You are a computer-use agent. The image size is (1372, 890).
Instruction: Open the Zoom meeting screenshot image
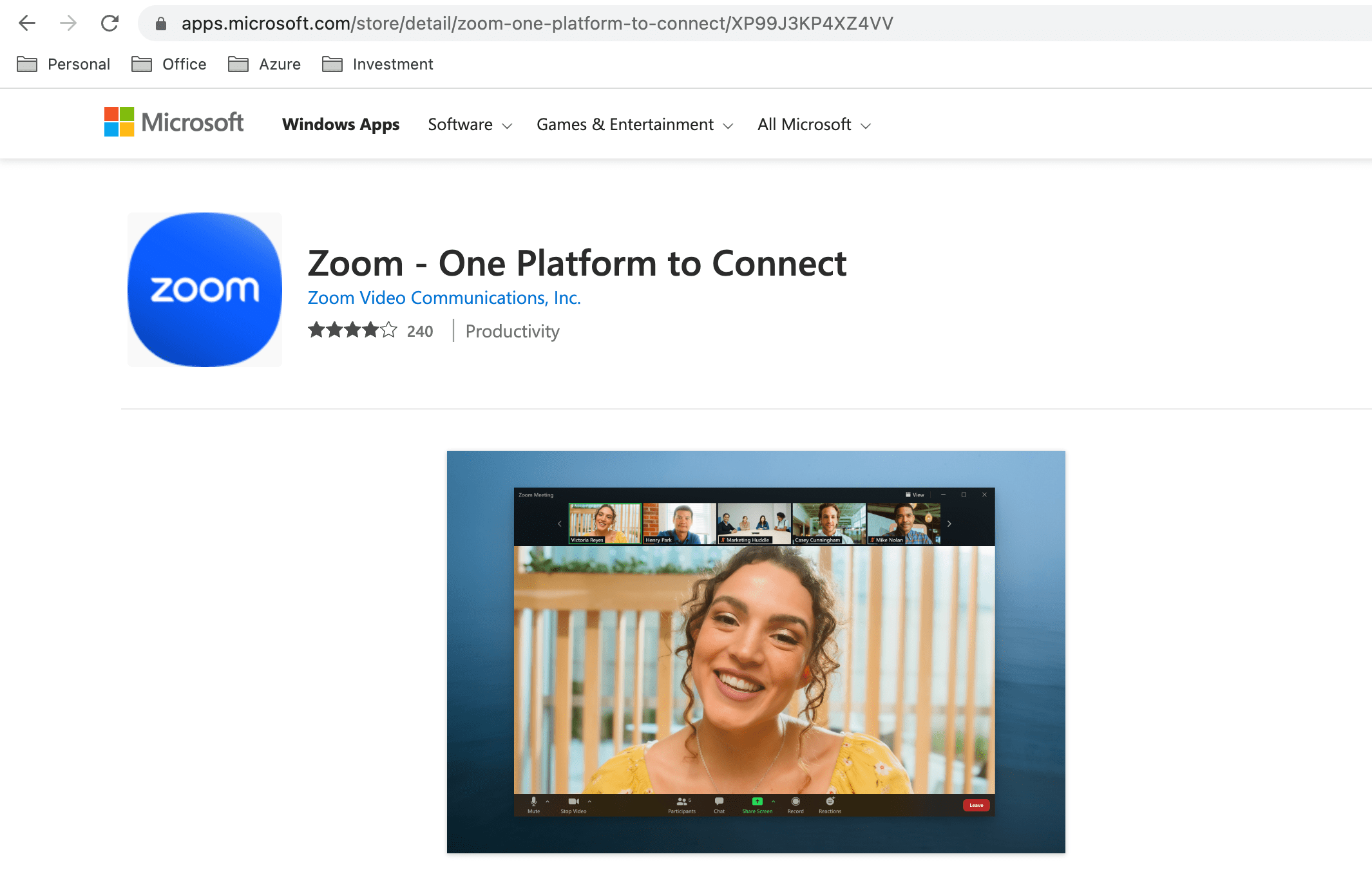click(756, 652)
